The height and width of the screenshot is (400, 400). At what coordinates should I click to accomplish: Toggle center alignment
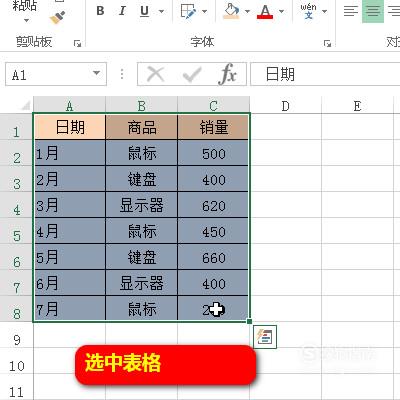(373, 11)
